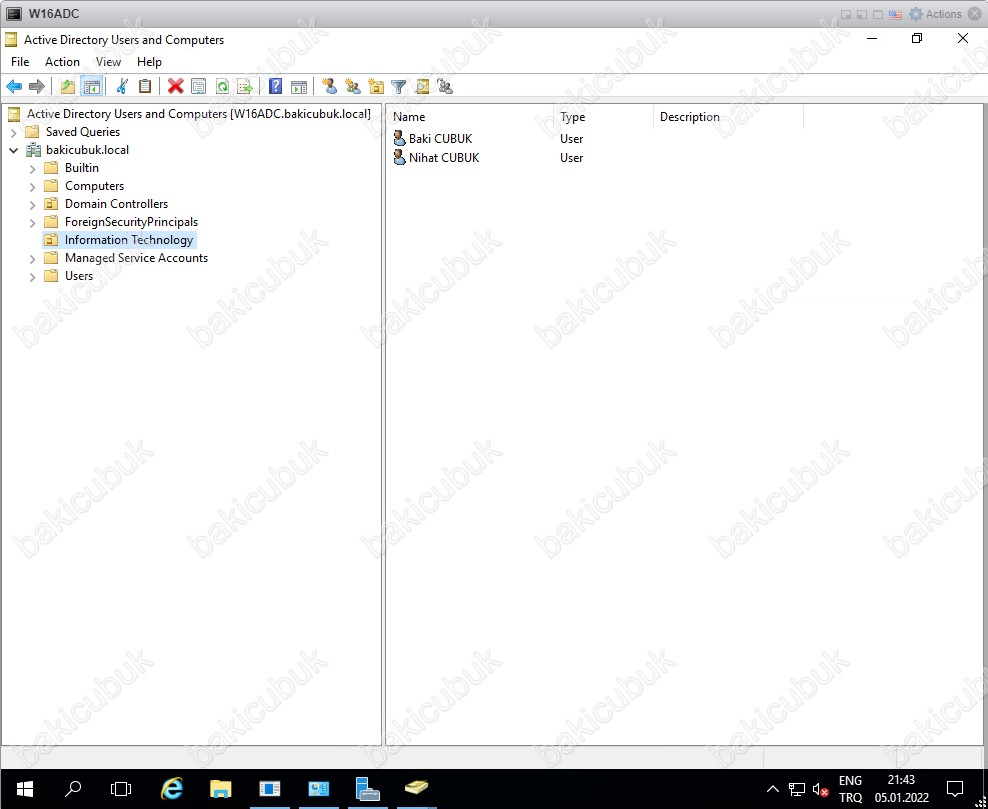The width and height of the screenshot is (988, 809).
Task: Click the Export List toolbar icon
Action: pos(244,86)
